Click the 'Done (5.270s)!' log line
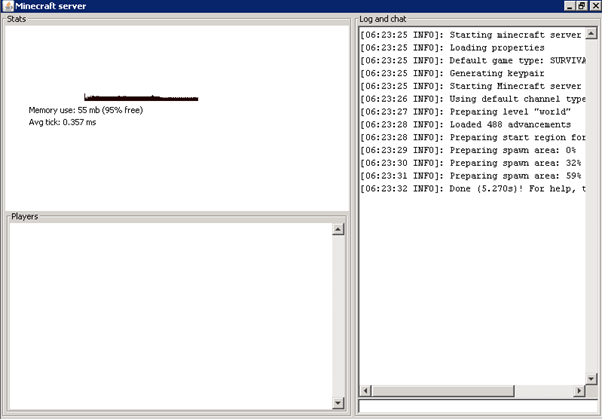 coord(473,189)
